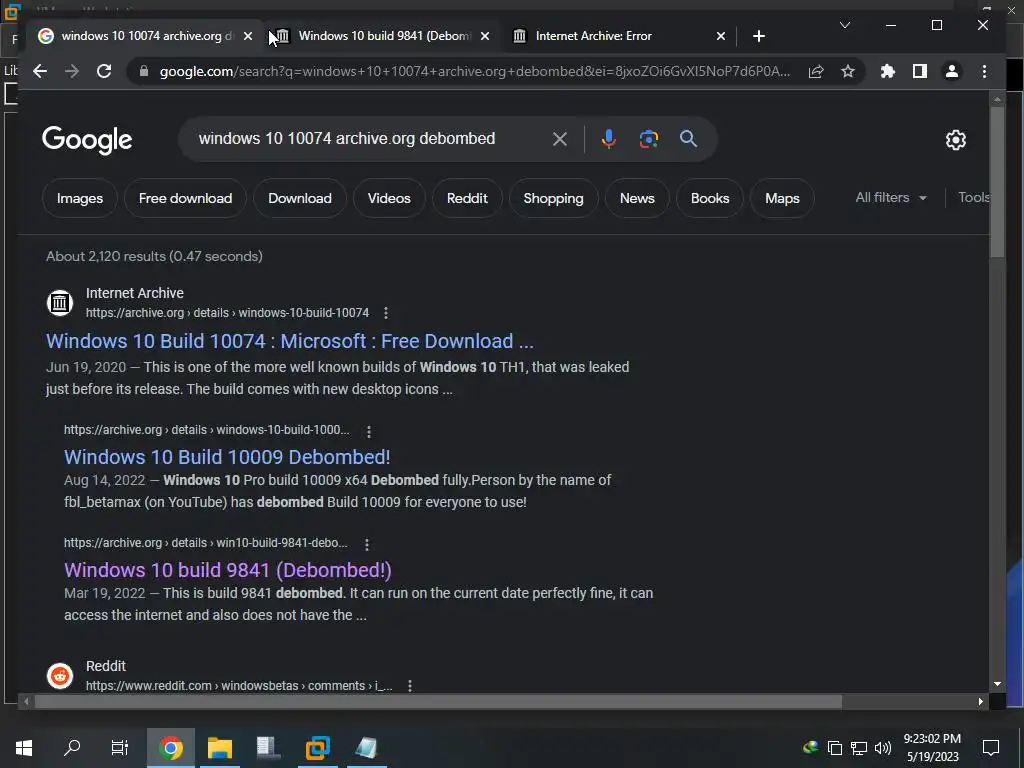Click the URL address bar

pyautogui.click(x=474, y=71)
